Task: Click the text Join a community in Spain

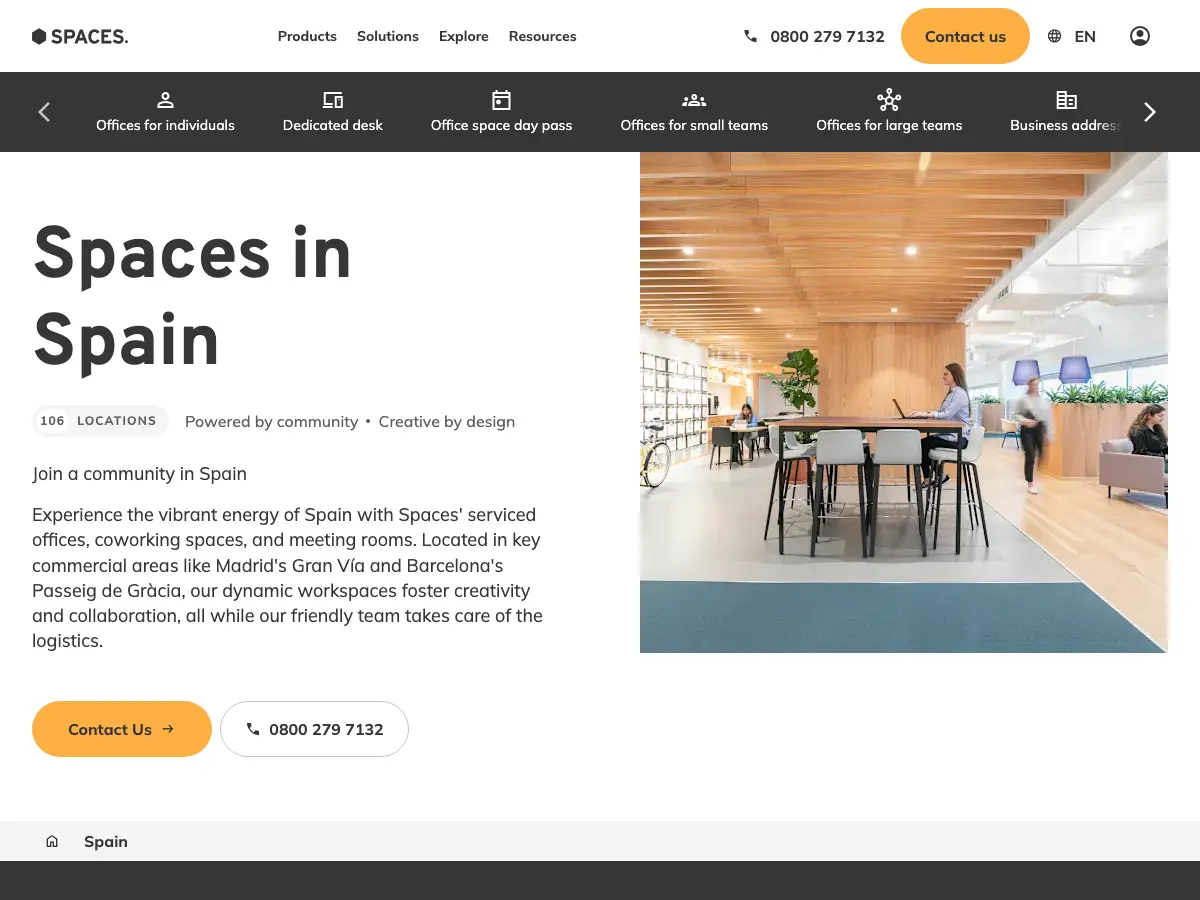Action: click(139, 474)
